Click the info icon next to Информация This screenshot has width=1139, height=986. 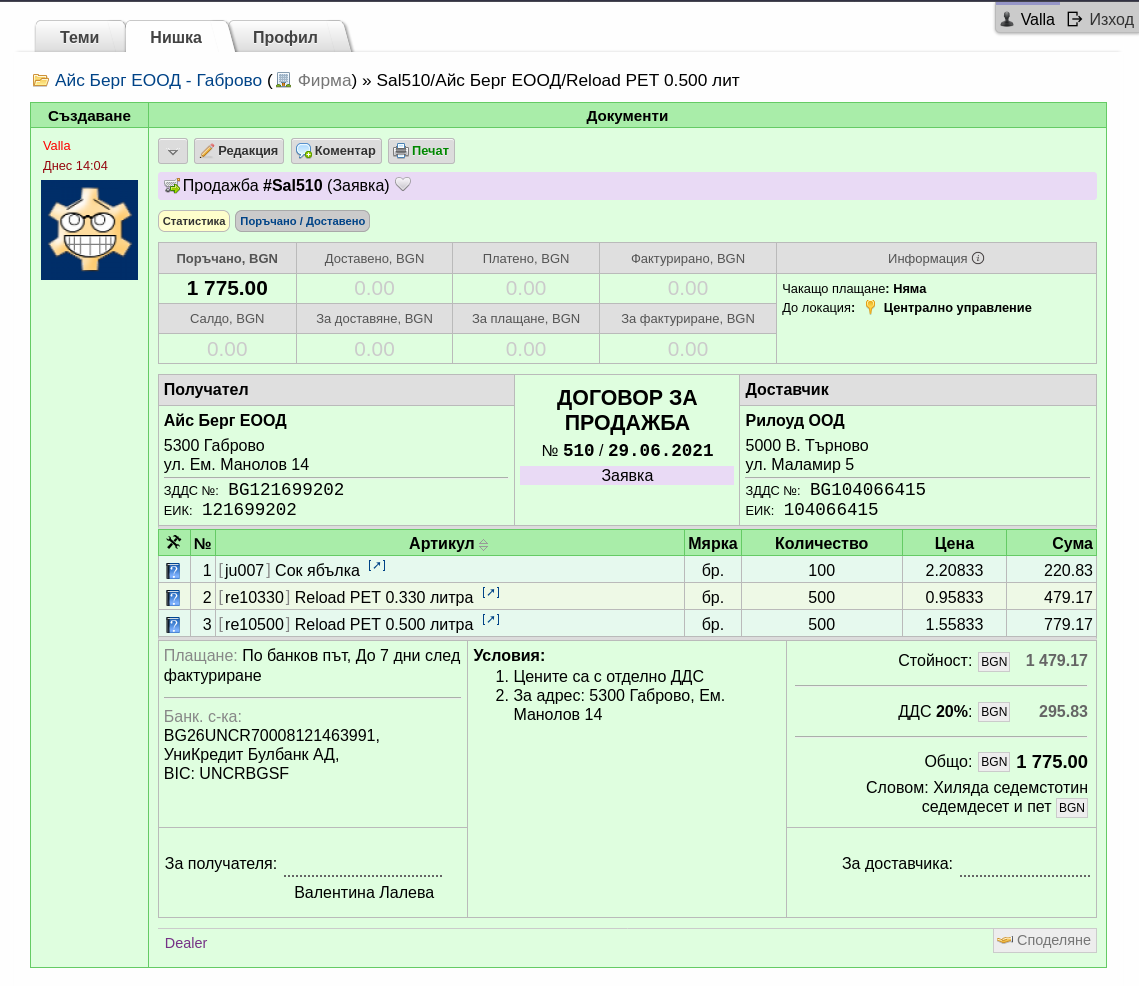point(978,258)
